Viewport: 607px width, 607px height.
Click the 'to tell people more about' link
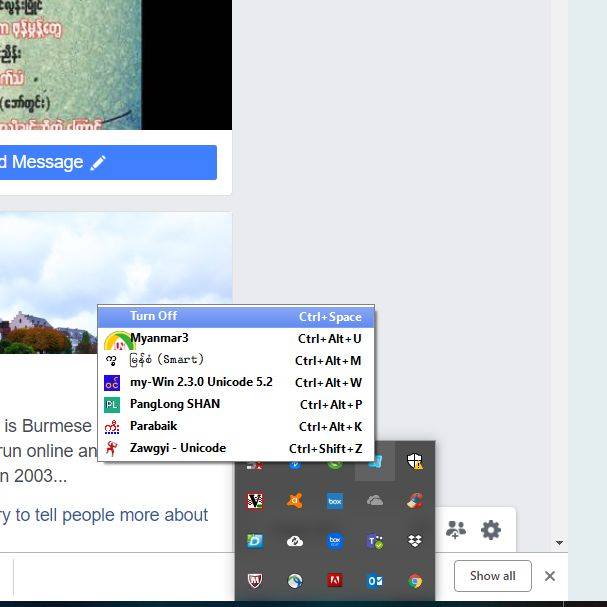coord(104,515)
